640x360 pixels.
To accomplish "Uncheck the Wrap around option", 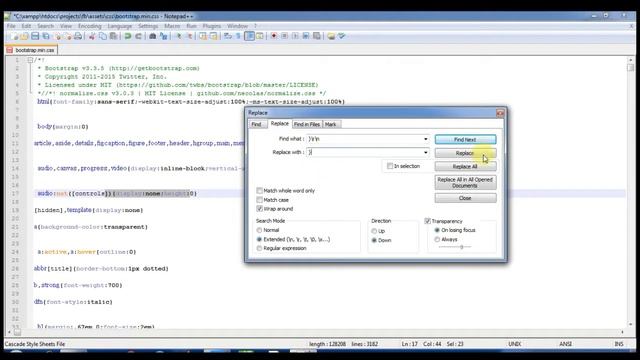I will [x=260, y=209].
